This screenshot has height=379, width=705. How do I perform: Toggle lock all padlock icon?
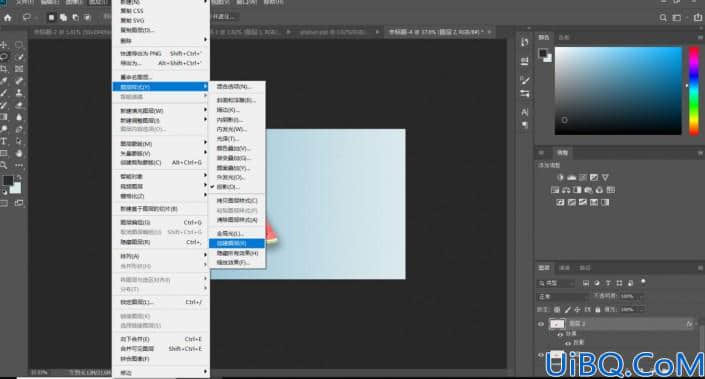[598, 310]
